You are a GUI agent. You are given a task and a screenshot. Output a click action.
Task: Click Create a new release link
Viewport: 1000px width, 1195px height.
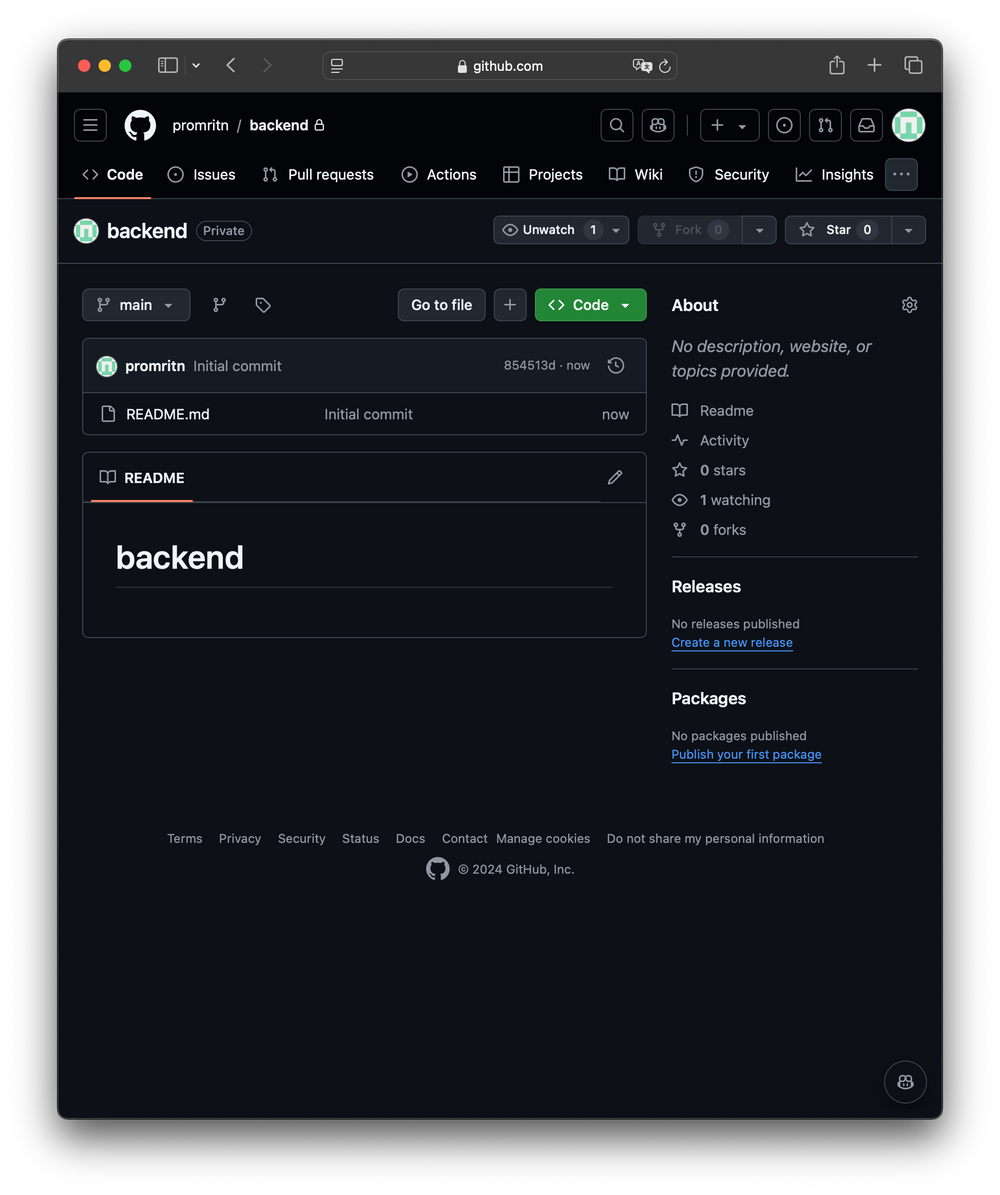tap(732, 642)
